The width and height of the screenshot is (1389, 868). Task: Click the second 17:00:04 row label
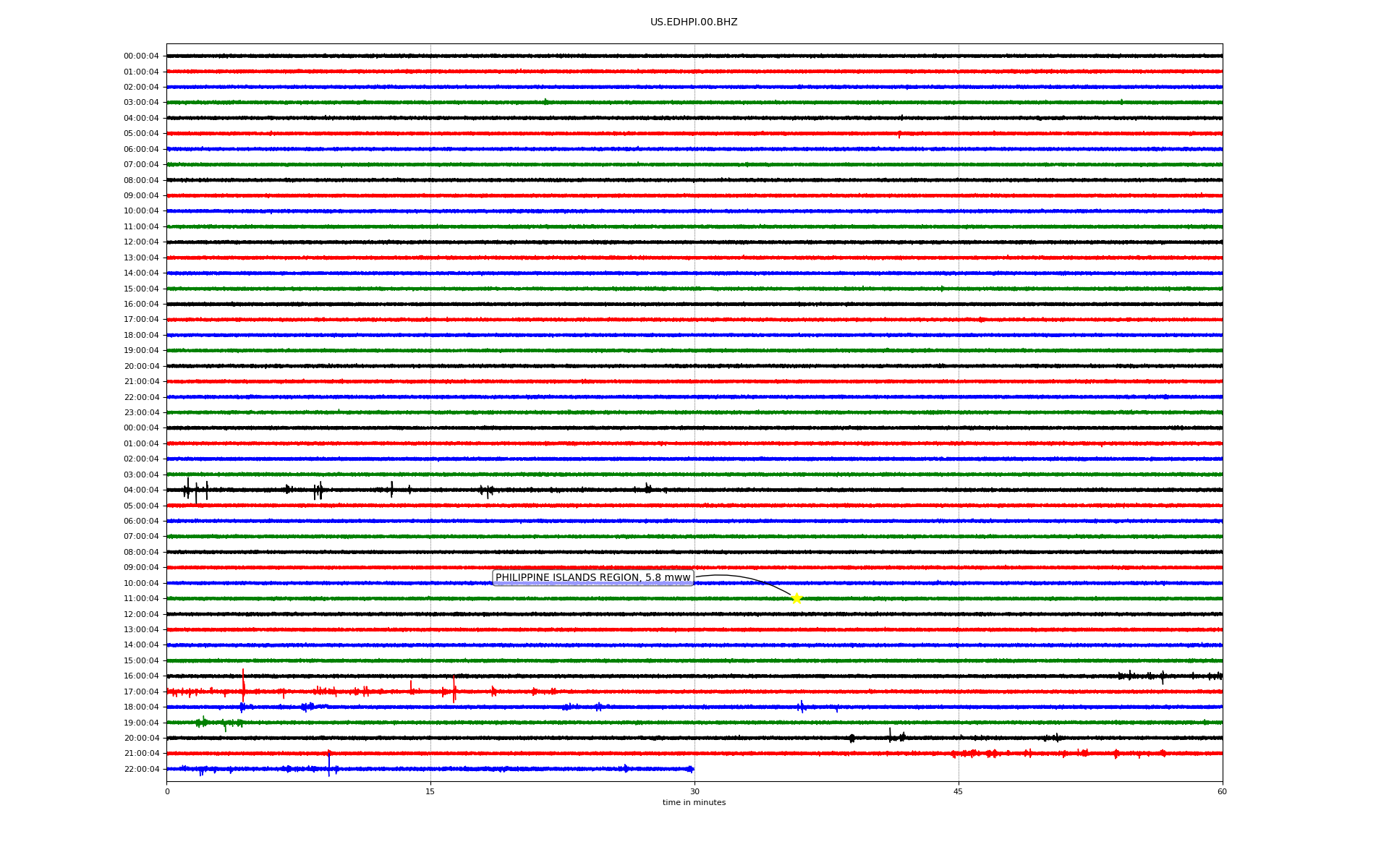[141, 692]
